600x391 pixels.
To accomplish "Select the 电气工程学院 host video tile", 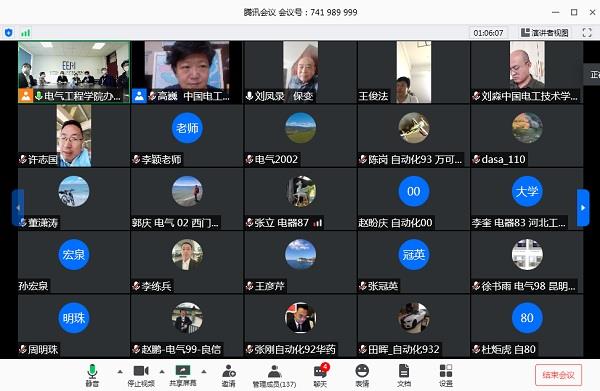I will click(74, 72).
